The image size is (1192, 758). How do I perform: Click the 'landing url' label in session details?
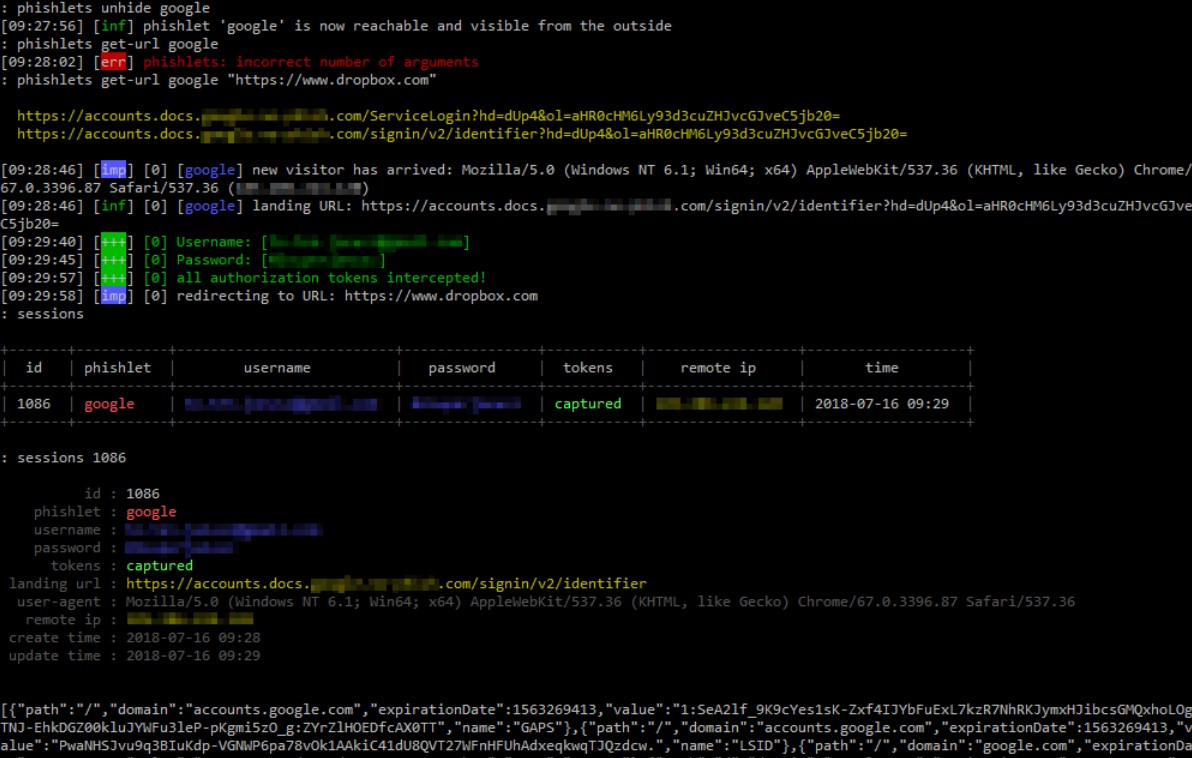(55, 584)
